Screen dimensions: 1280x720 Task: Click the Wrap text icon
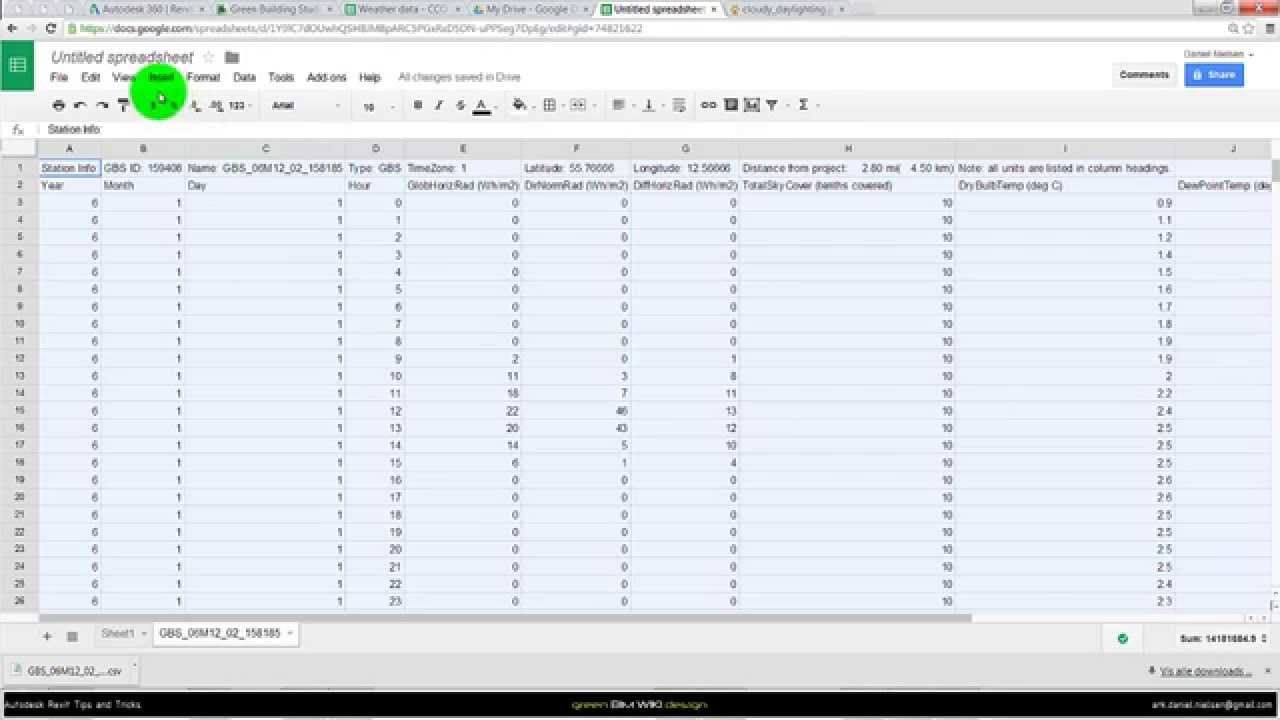[x=679, y=105]
